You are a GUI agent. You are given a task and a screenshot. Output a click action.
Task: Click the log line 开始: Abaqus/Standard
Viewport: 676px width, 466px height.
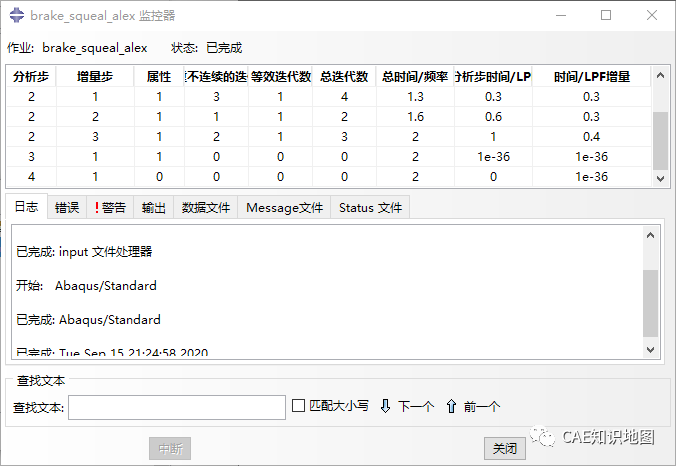(x=86, y=285)
